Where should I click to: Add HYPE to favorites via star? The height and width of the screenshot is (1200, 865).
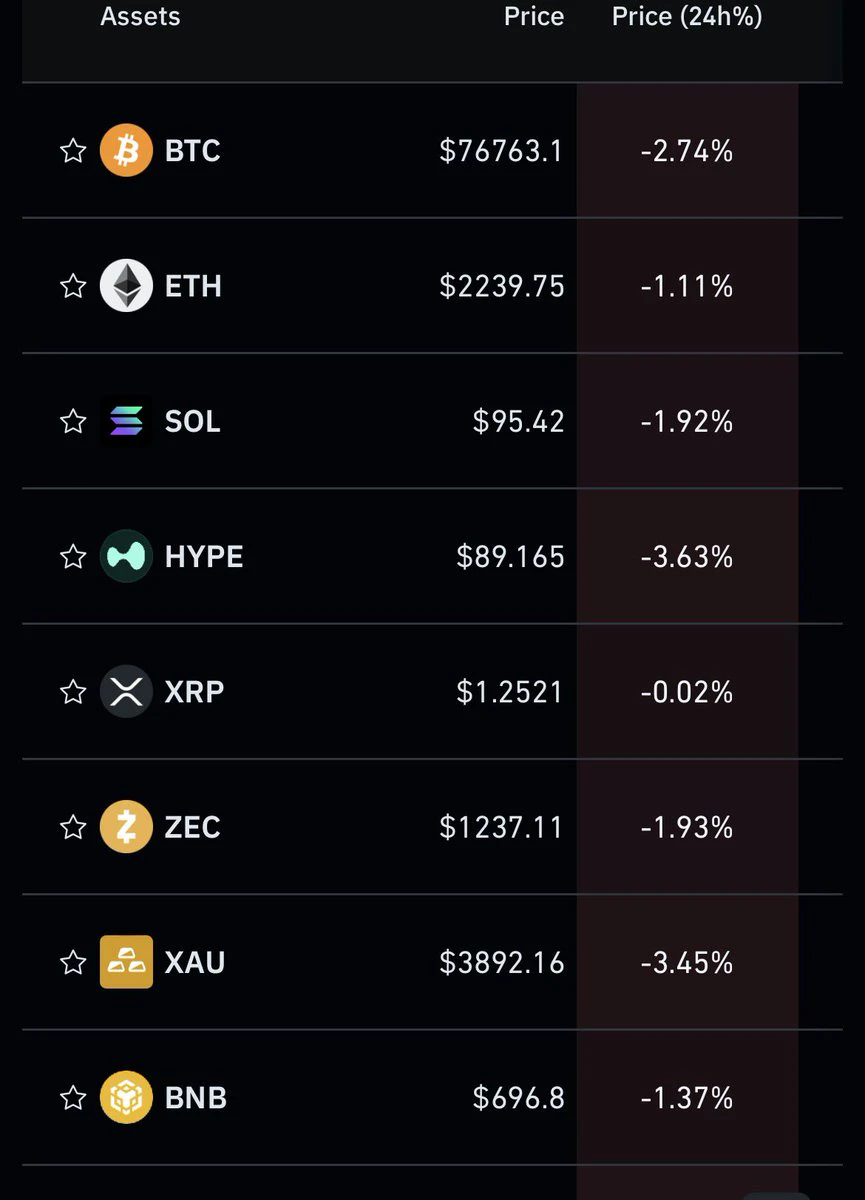tap(73, 556)
